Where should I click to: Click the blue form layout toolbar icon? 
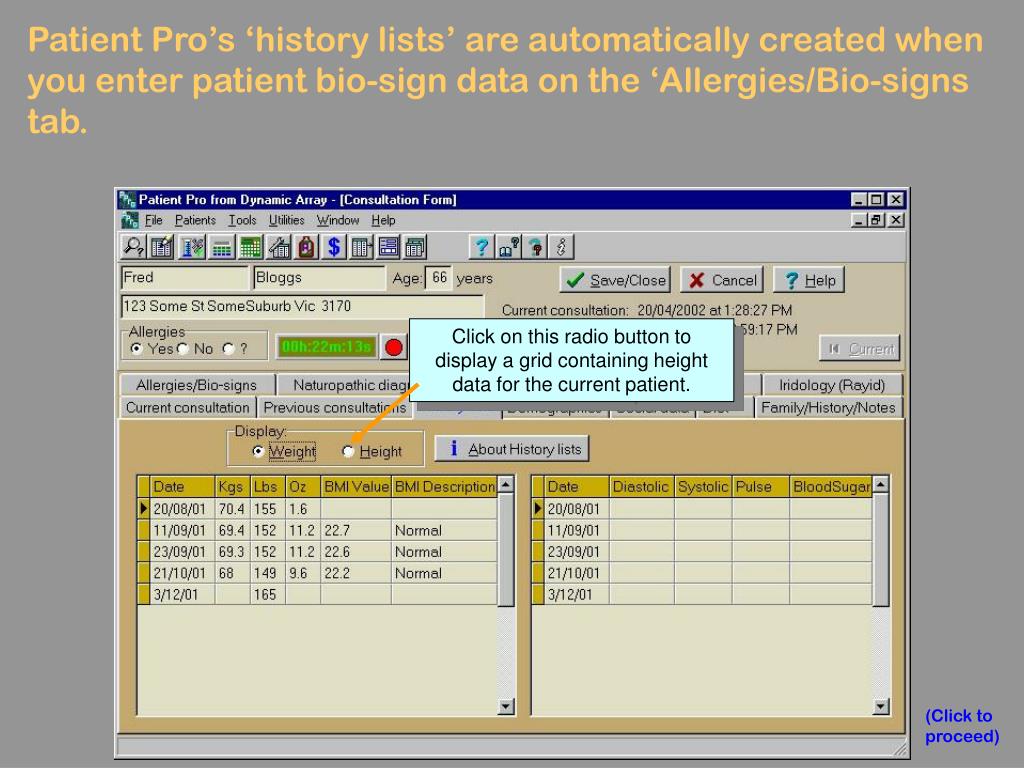[389, 247]
